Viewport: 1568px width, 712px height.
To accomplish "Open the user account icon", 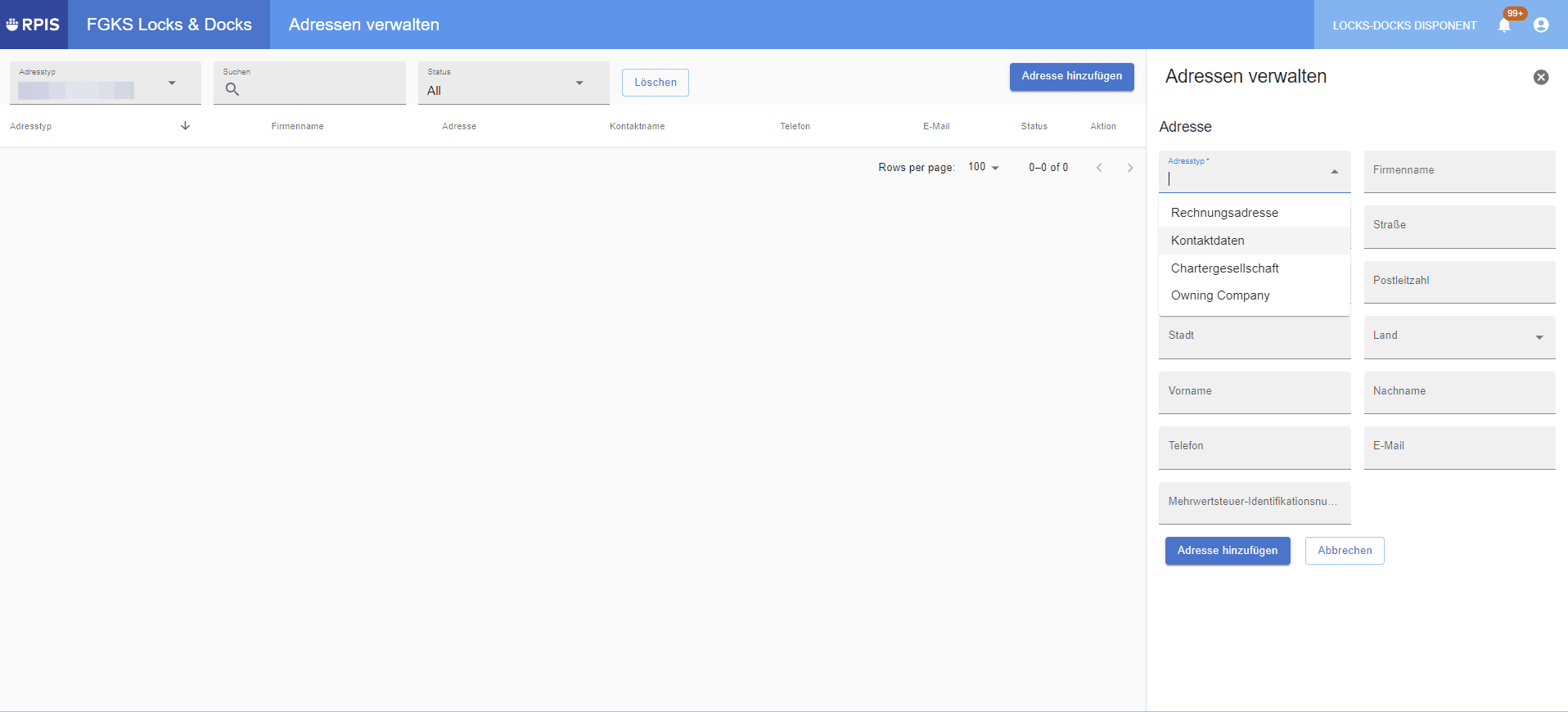I will tap(1541, 25).
